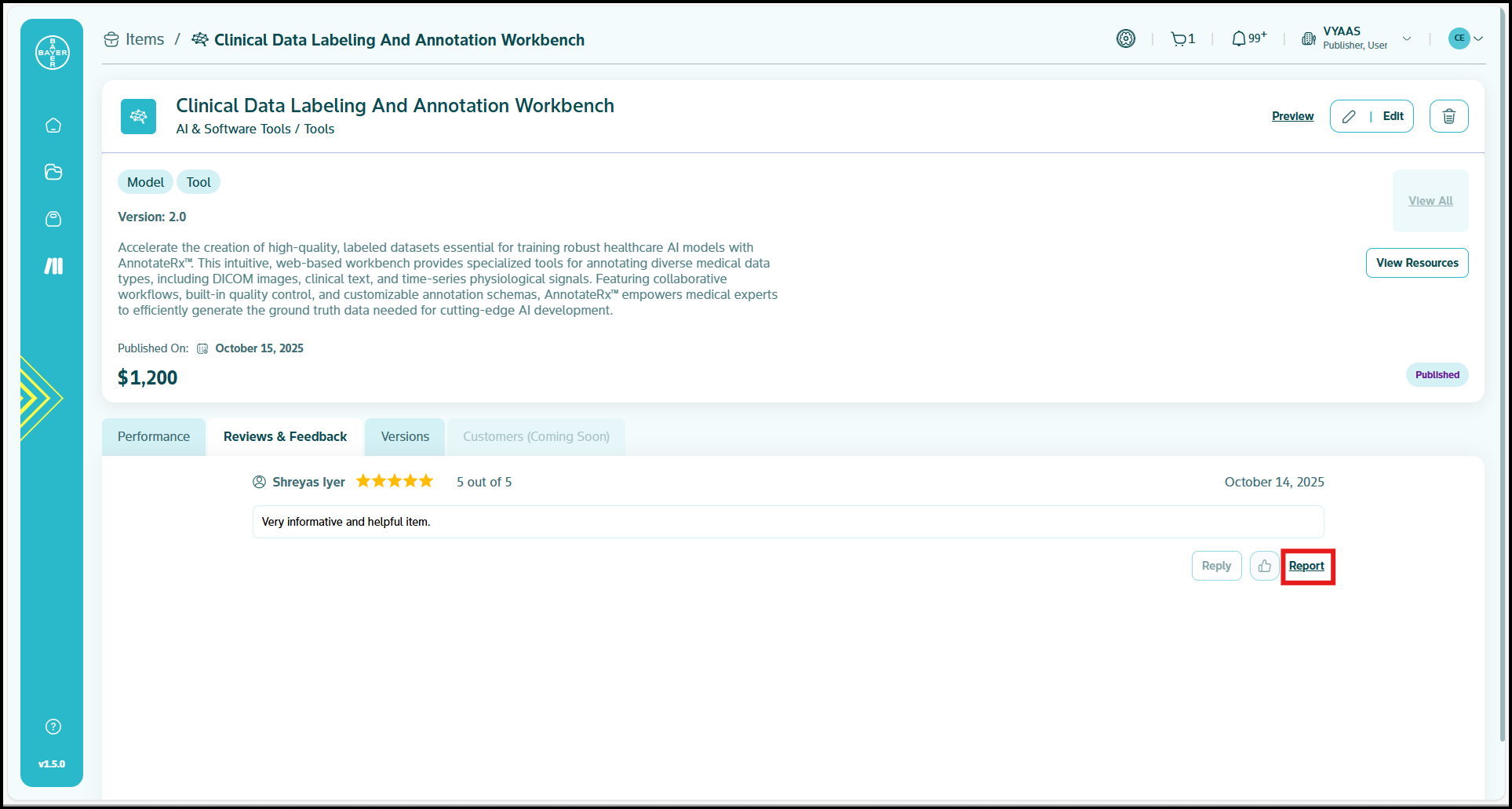This screenshot has height=809, width=1512.
Task: Expand the CE user profile menu
Action: pos(1466,38)
